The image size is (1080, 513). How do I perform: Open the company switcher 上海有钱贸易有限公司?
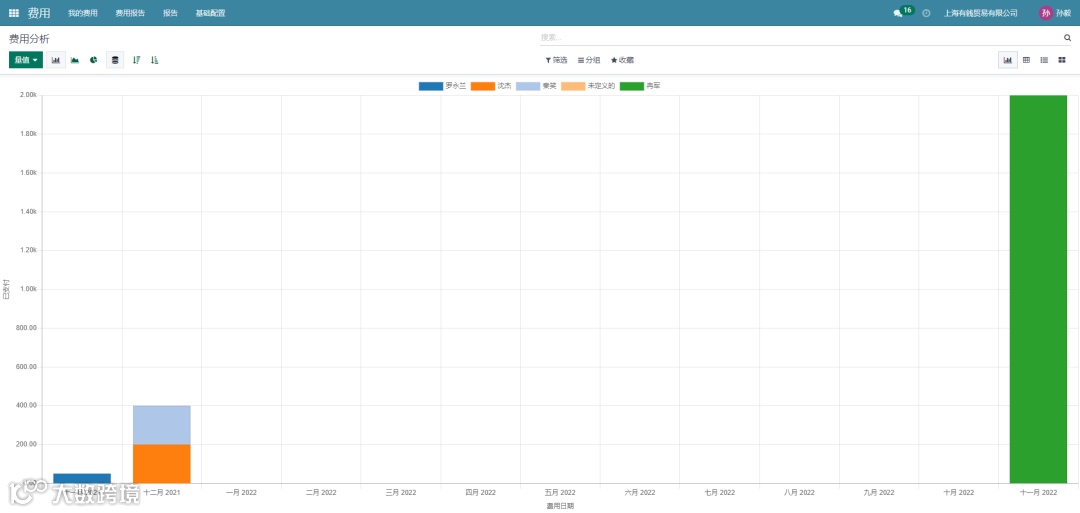click(x=981, y=13)
